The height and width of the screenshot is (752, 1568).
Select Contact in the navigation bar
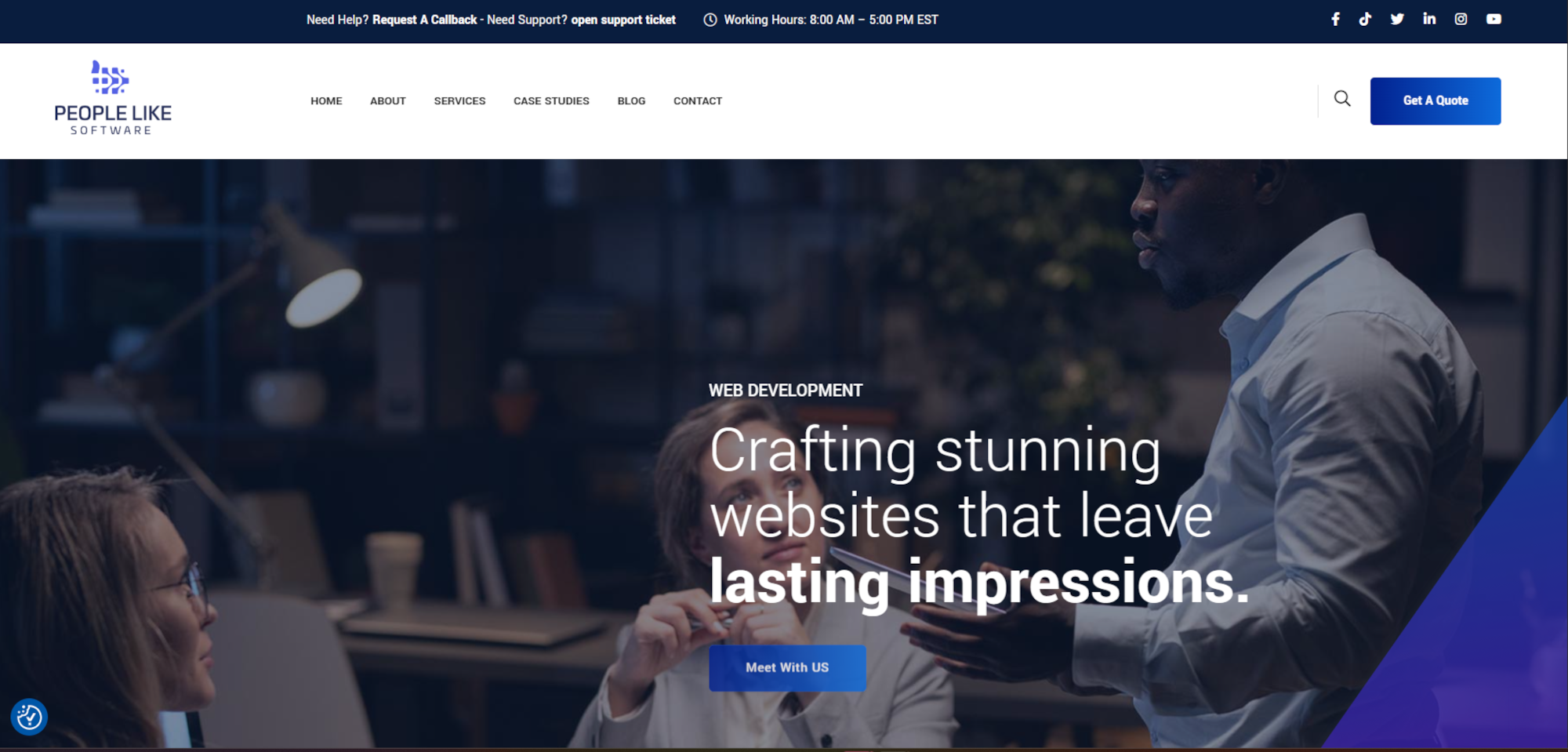click(697, 101)
